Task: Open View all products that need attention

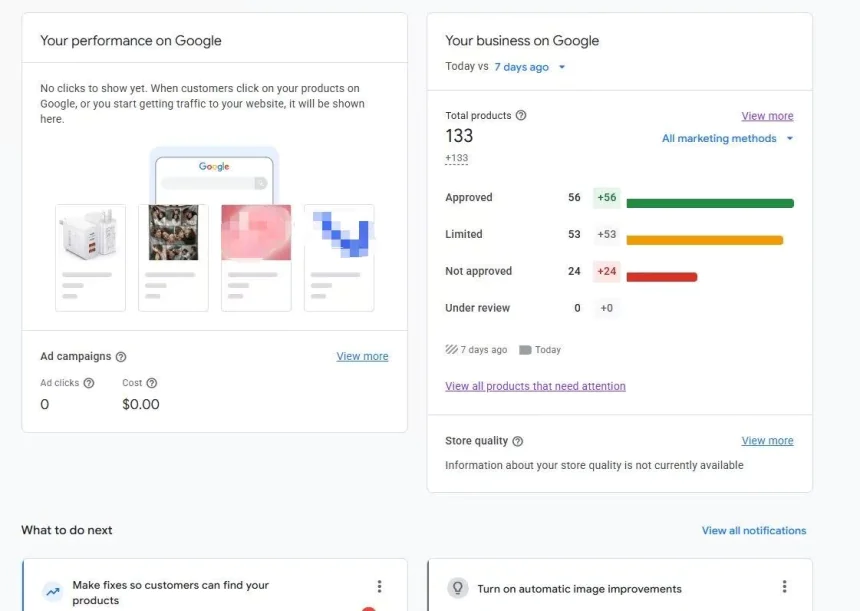Action: coord(535,386)
